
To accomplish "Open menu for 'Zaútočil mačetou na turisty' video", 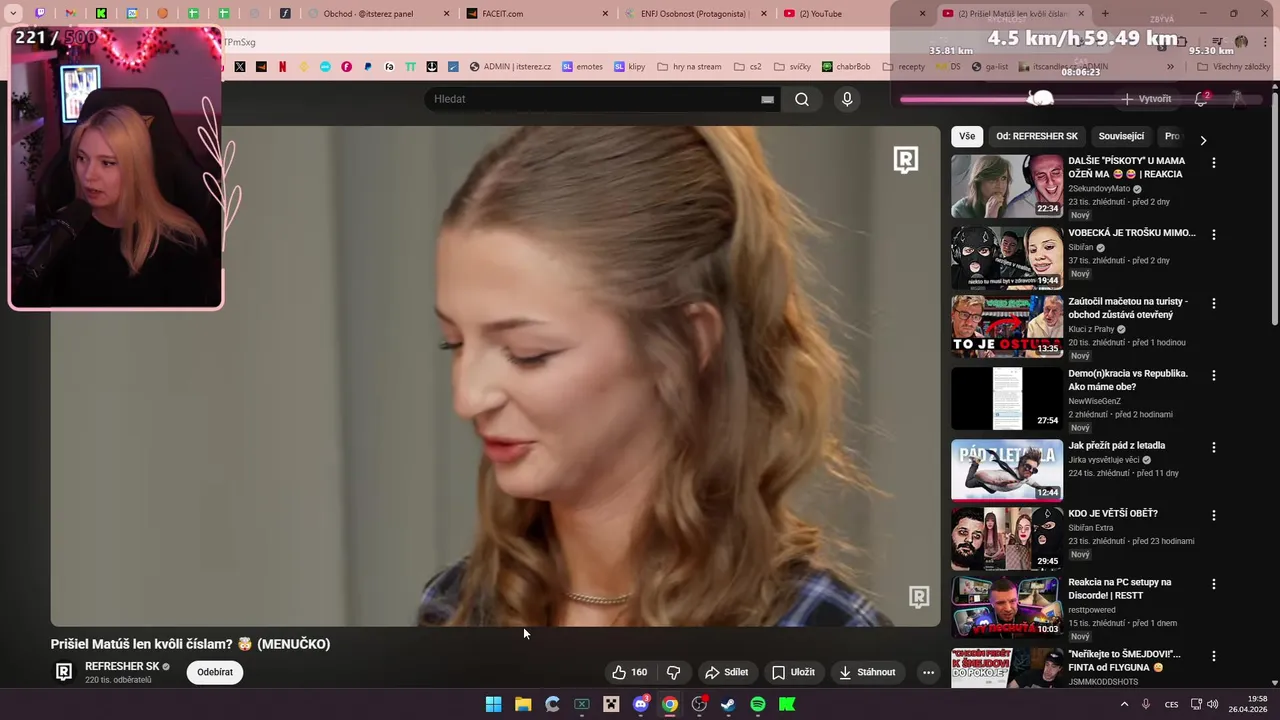I will (x=1214, y=303).
